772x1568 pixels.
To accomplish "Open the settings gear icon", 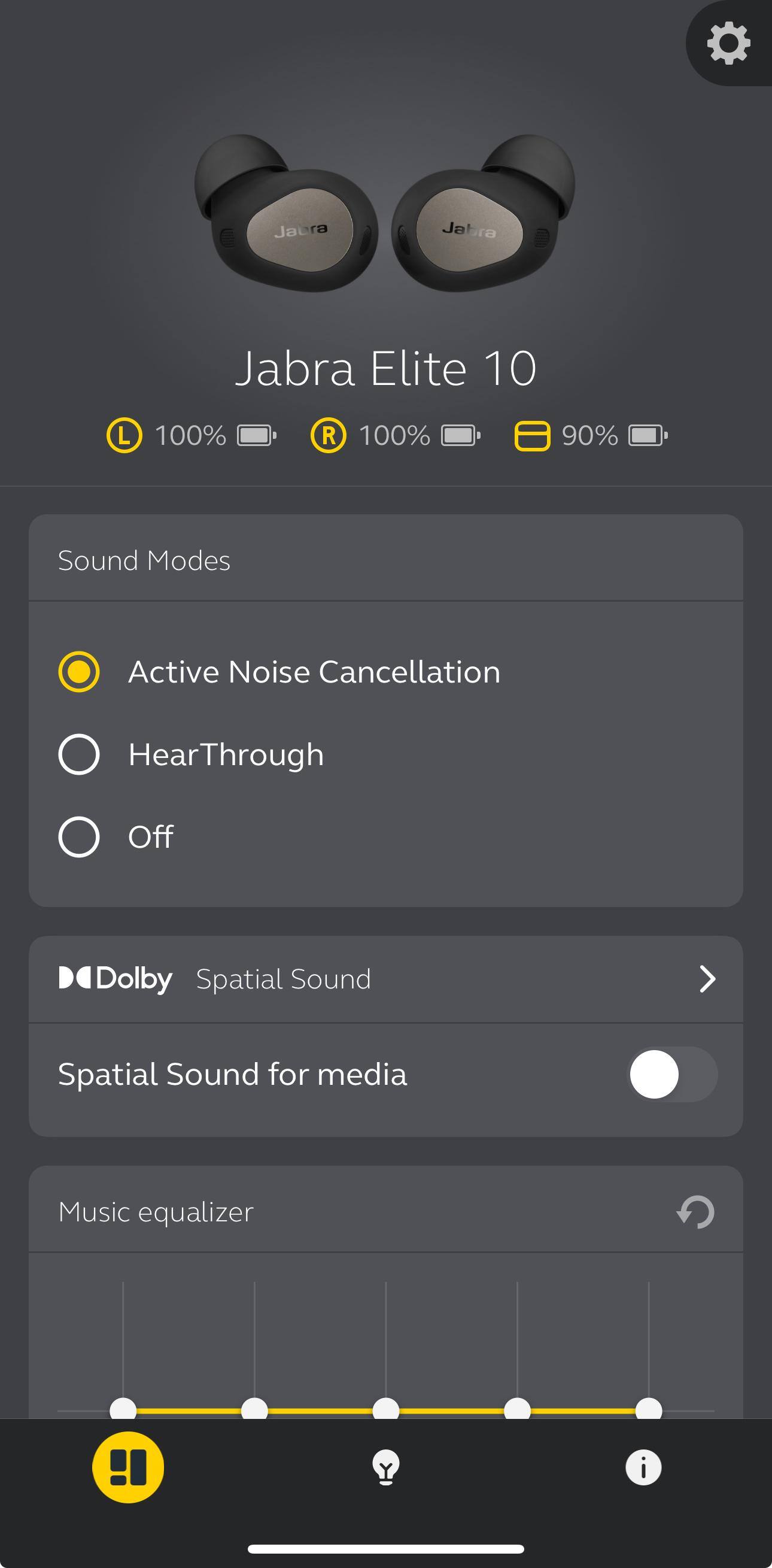I will (x=728, y=43).
